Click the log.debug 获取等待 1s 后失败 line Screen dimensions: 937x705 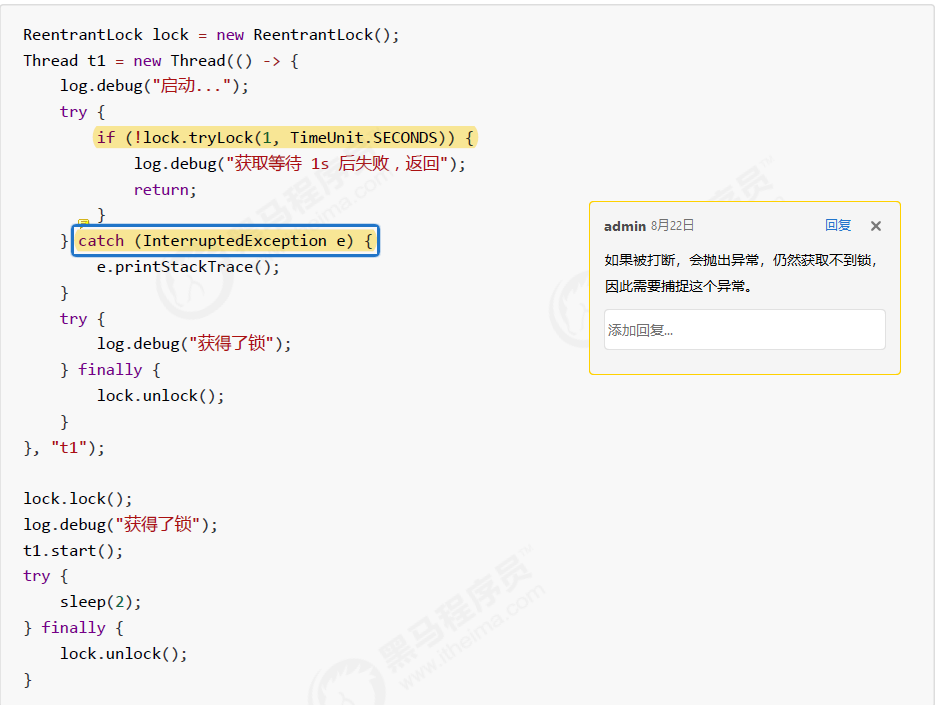pos(299,164)
